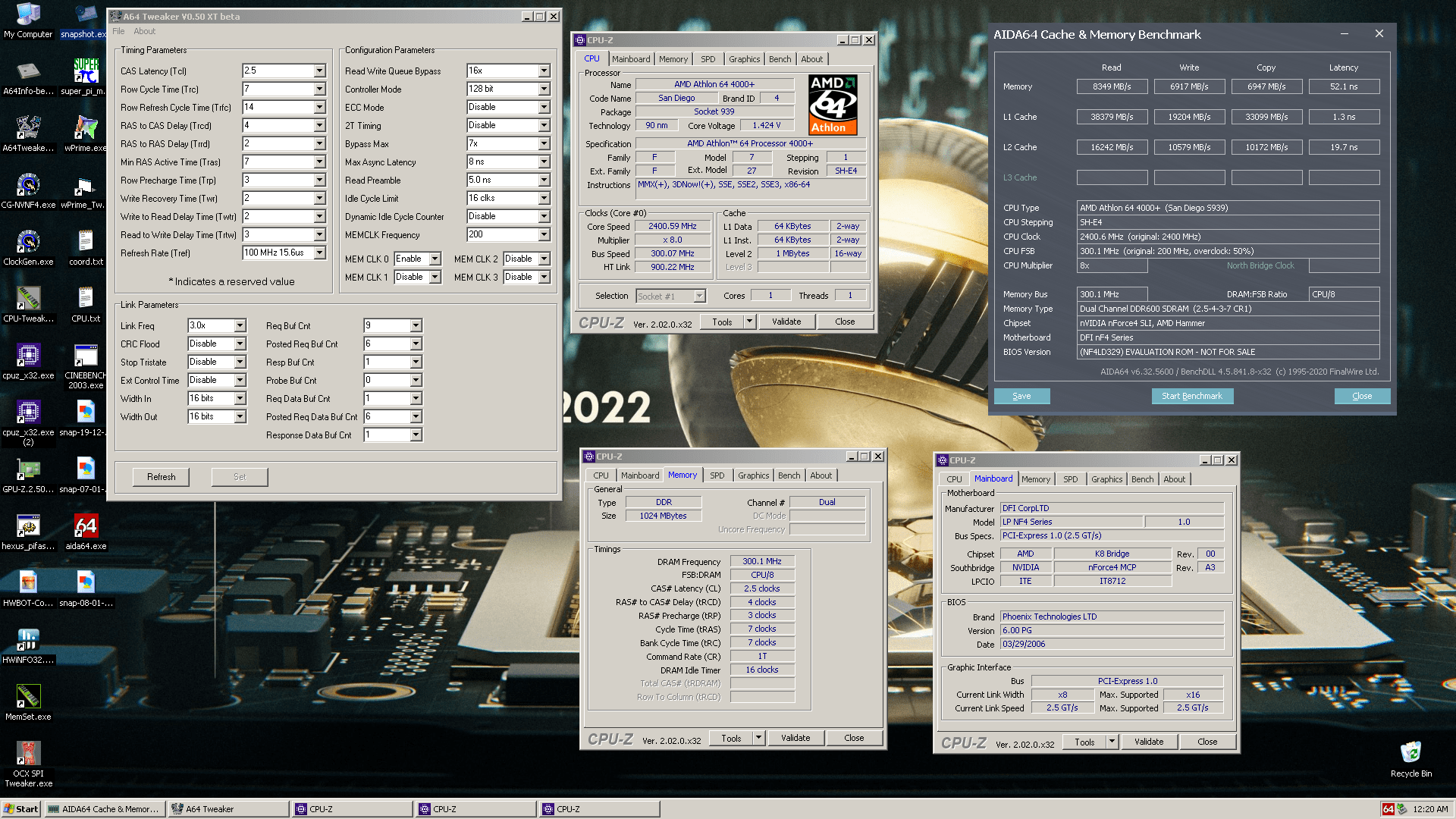The width and height of the screenshot is (1456, 819).
Task: Open HWBOT-Co desktop icon
Action: (28, 589)
